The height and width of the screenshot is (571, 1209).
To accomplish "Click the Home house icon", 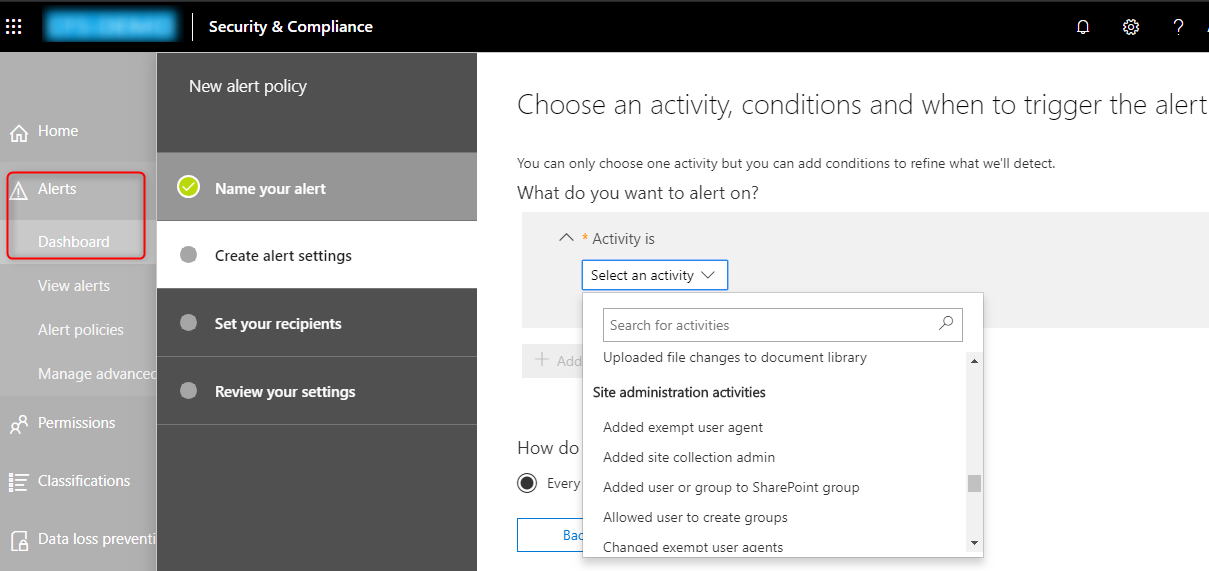I will pos(18,133).
